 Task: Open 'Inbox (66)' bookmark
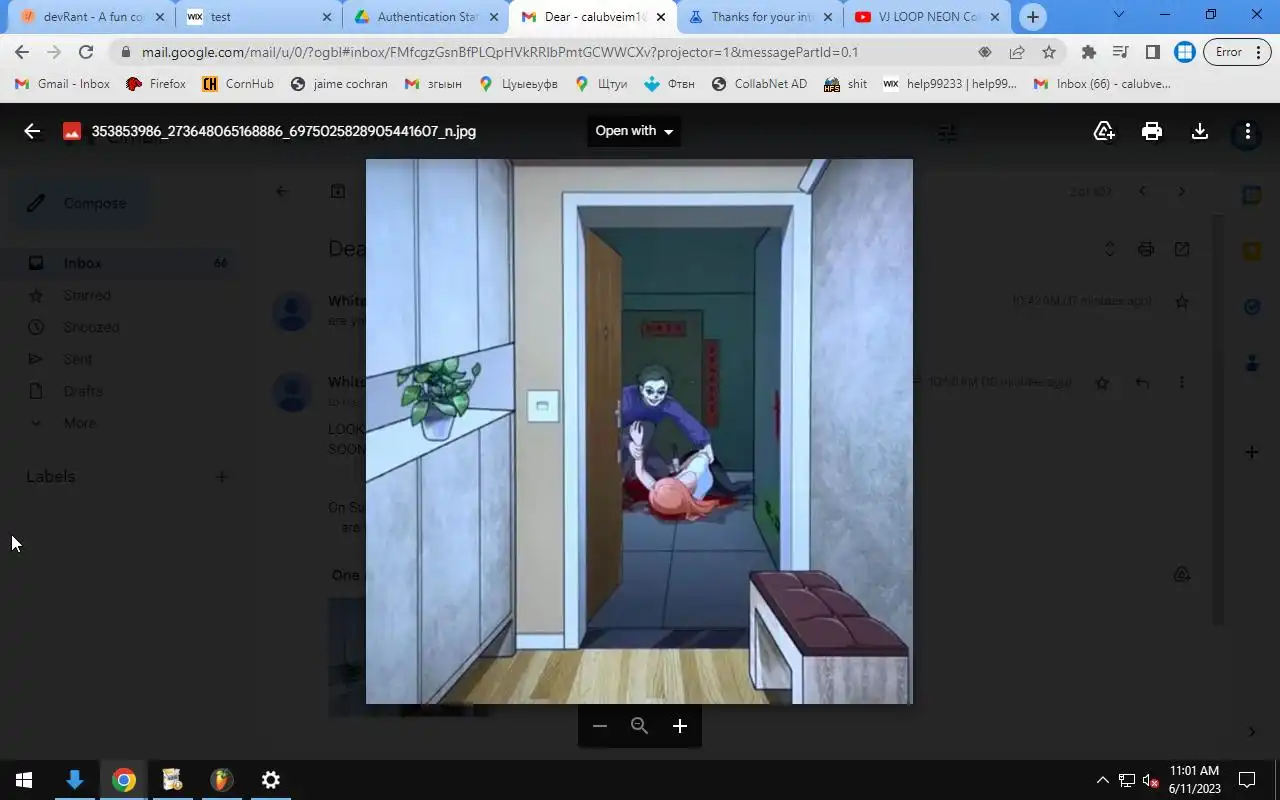(1102, 84)
